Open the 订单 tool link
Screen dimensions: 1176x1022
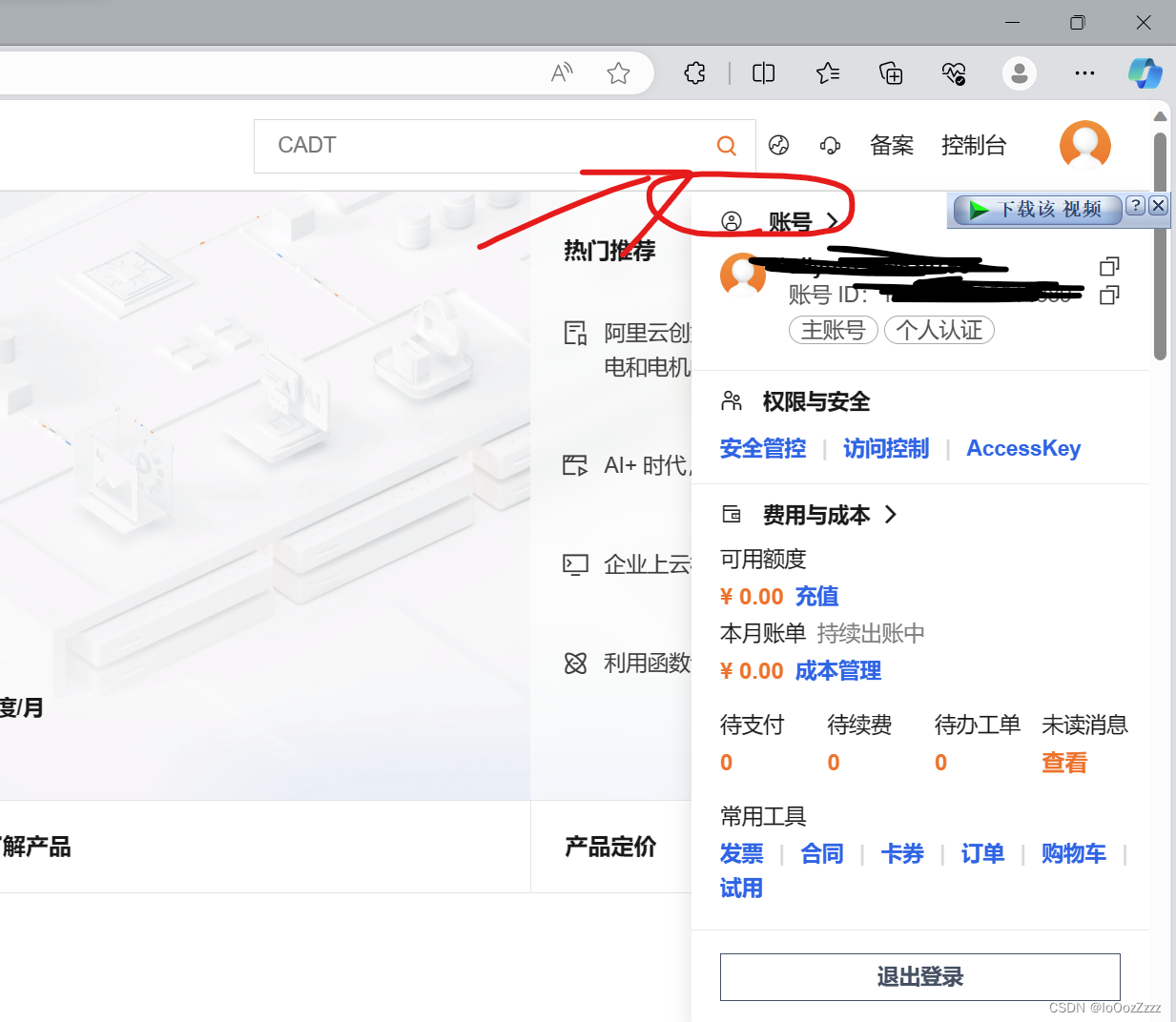point(982,853)
